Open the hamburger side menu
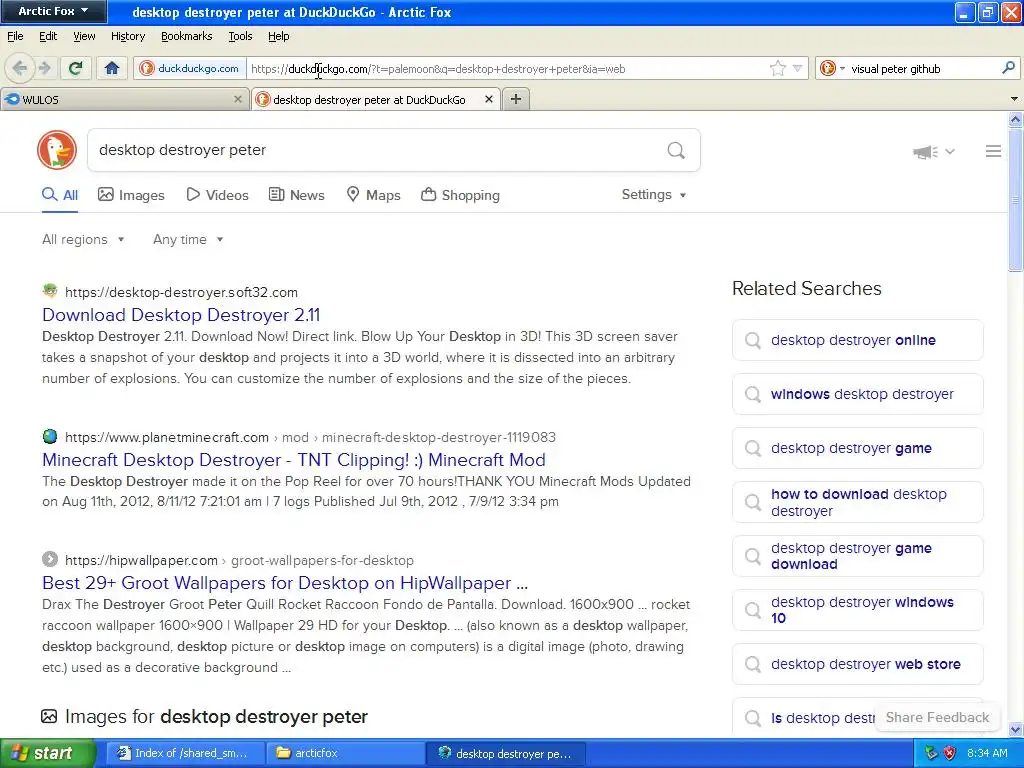This screenshot has width=1024, height=768. pos(993,151)
